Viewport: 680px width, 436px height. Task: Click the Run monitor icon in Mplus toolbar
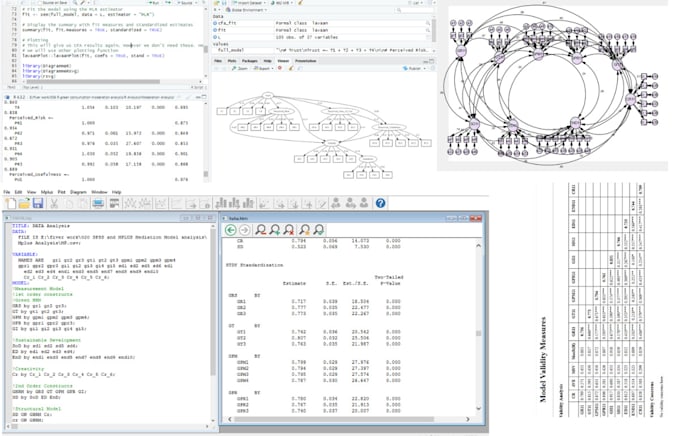pyautogui.click(x=98, y=203)
